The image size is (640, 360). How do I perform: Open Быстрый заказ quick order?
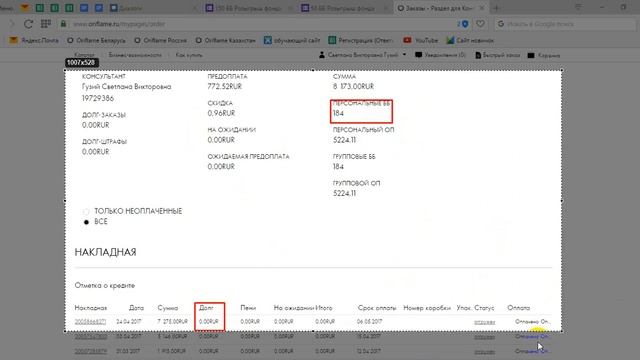(498, 55)
